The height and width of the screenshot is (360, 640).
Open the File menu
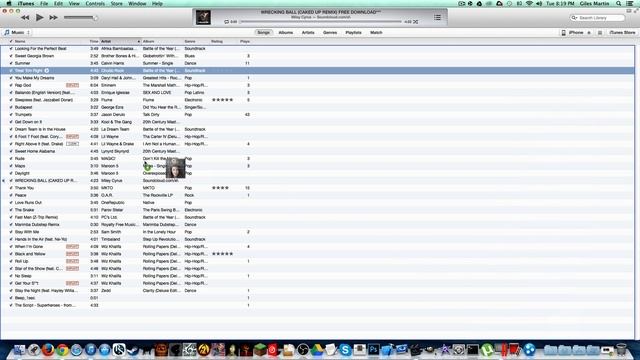[44, 3]
